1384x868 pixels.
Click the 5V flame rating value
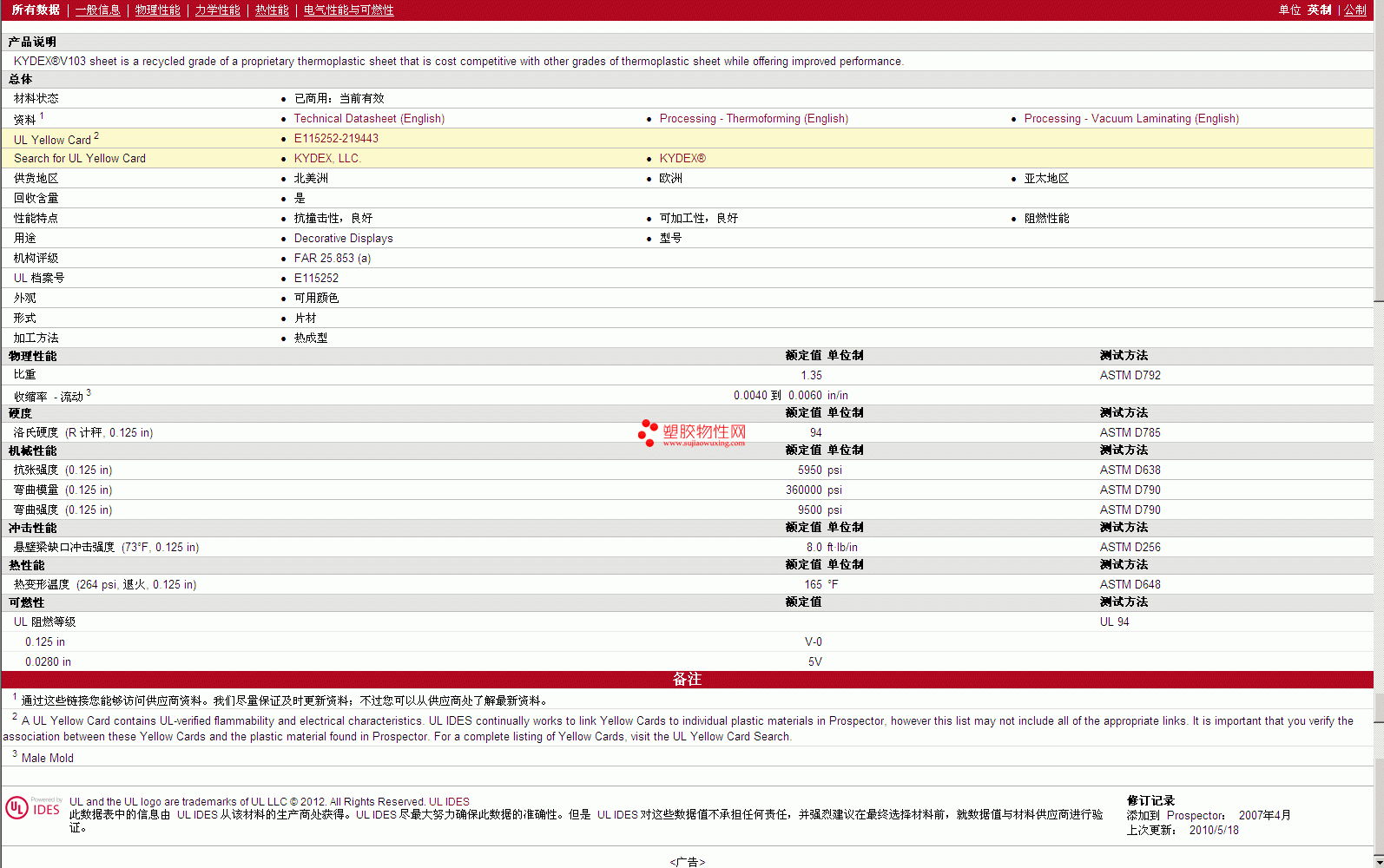(x=815, y=662)
